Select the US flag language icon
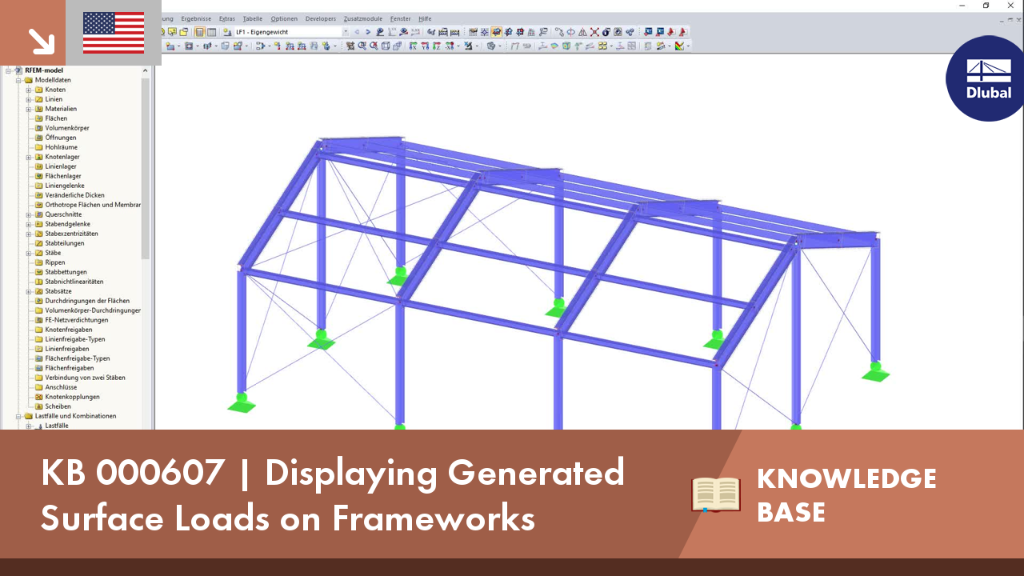Image resolution: width=1024 pixels, height=576 pixels. point(114,33)
